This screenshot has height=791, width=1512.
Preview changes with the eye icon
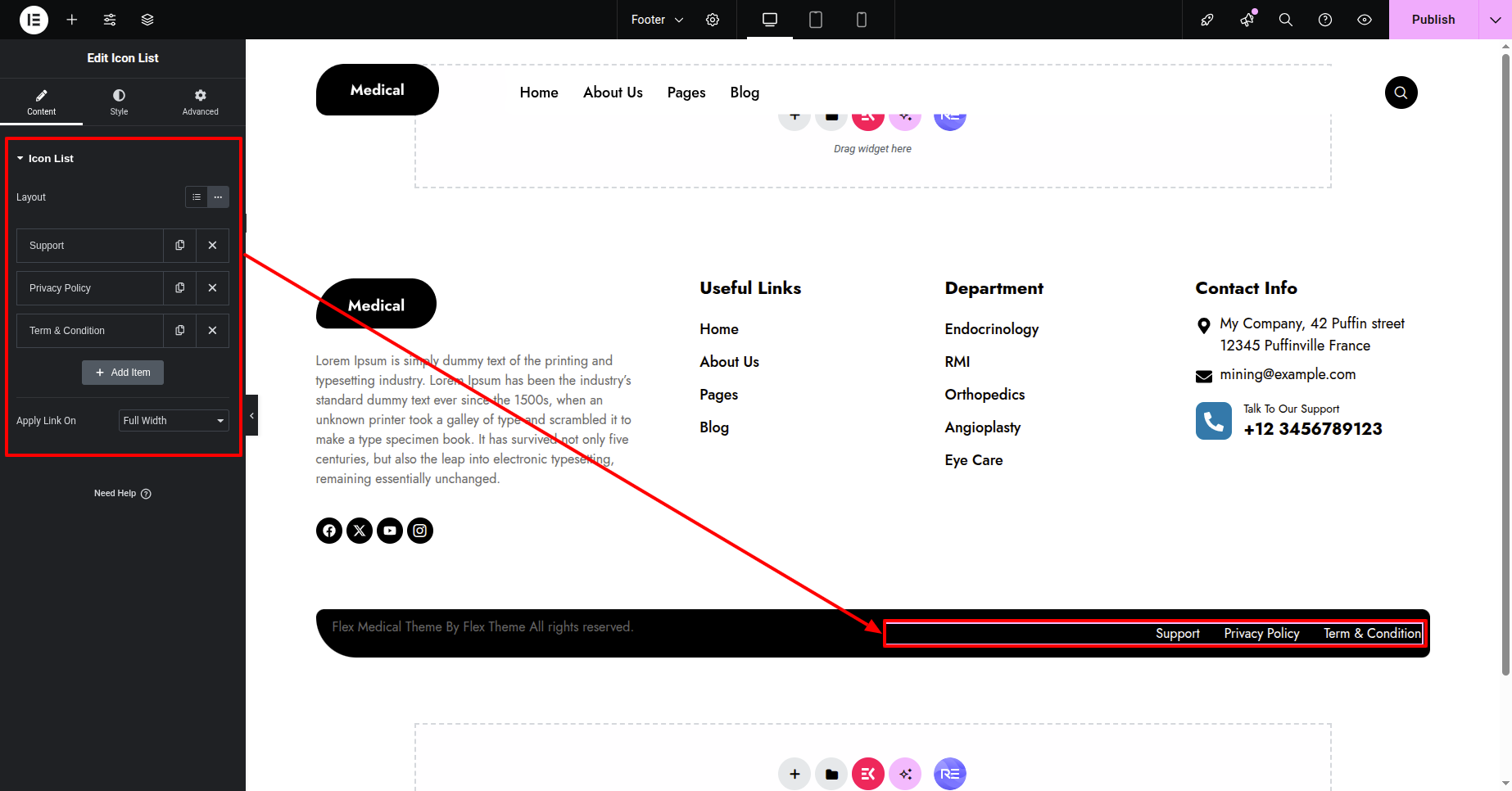coord(1365,20)
